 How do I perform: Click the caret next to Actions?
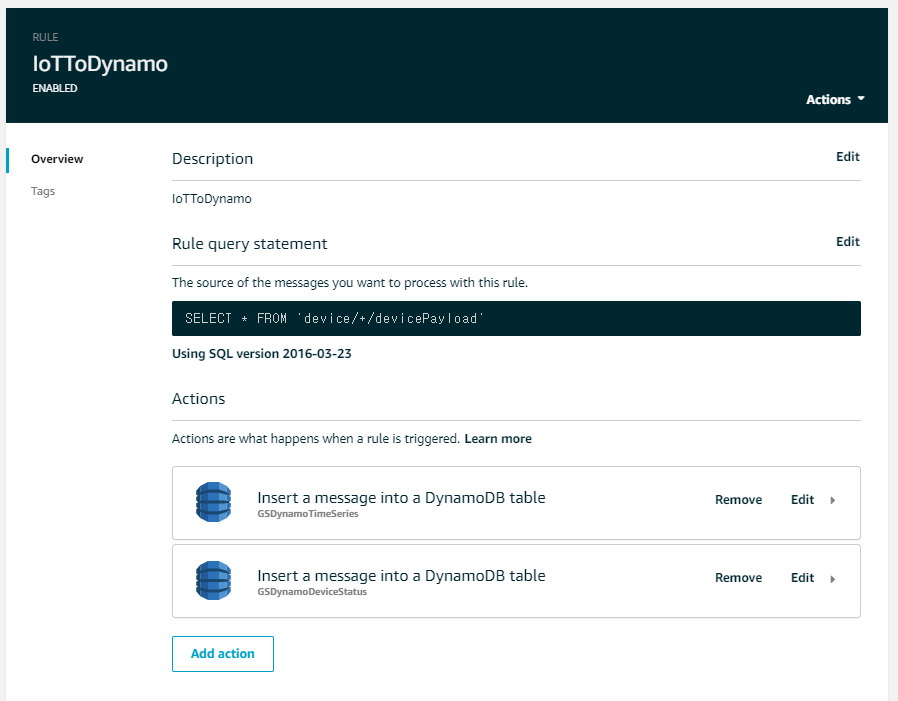tap(861, 99)
